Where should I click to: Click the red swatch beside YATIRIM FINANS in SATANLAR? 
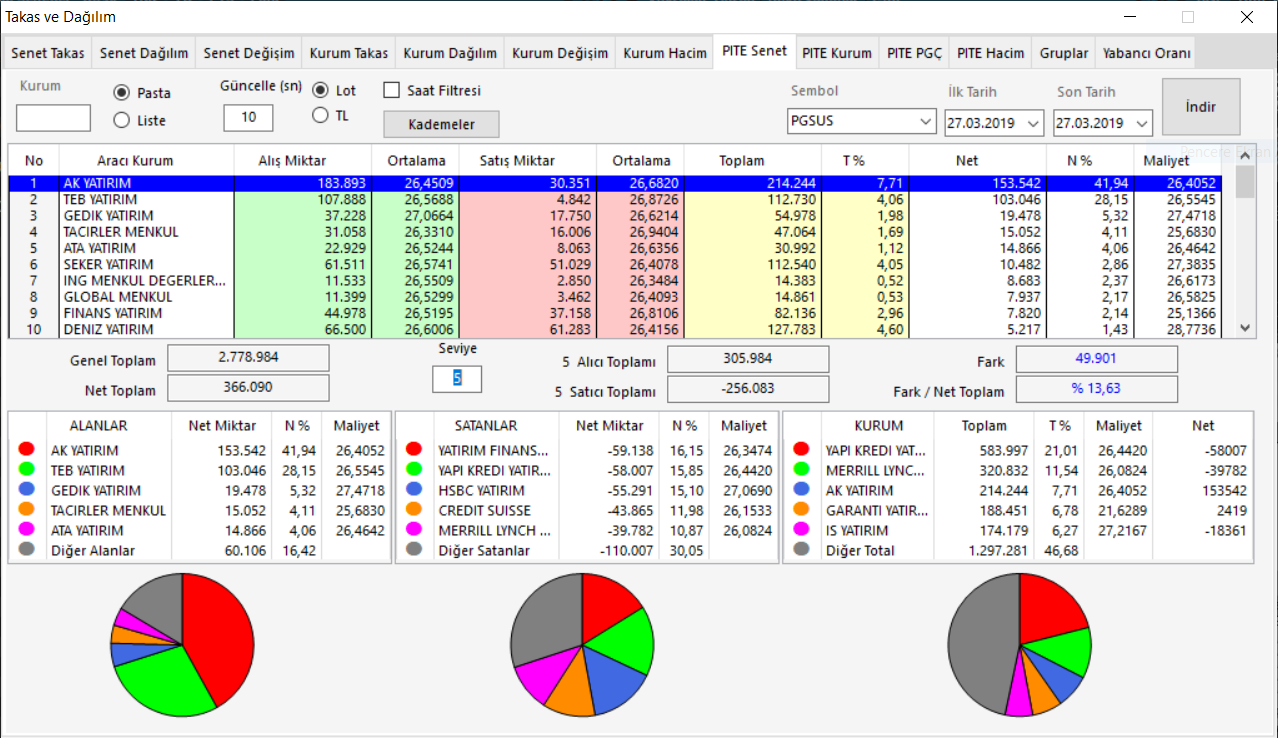[414, 450]
